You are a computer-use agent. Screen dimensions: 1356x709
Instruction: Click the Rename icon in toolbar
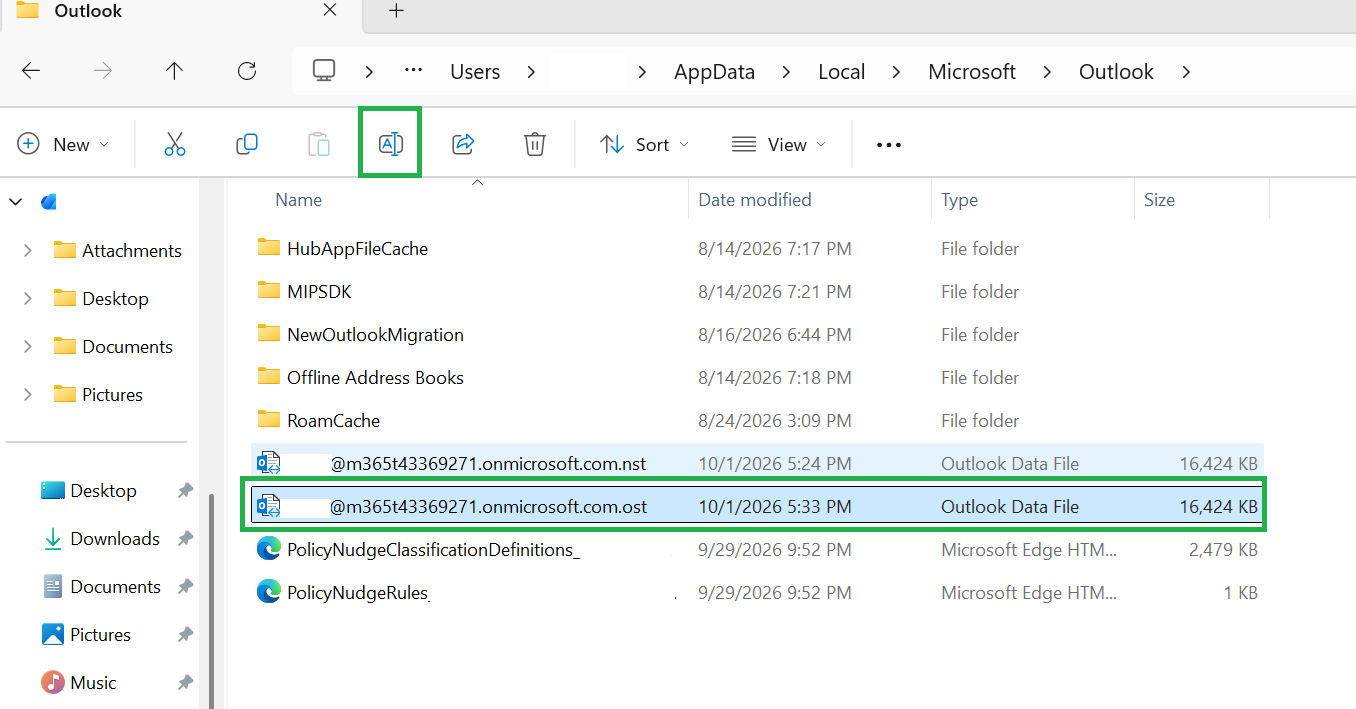click(390, 145)
